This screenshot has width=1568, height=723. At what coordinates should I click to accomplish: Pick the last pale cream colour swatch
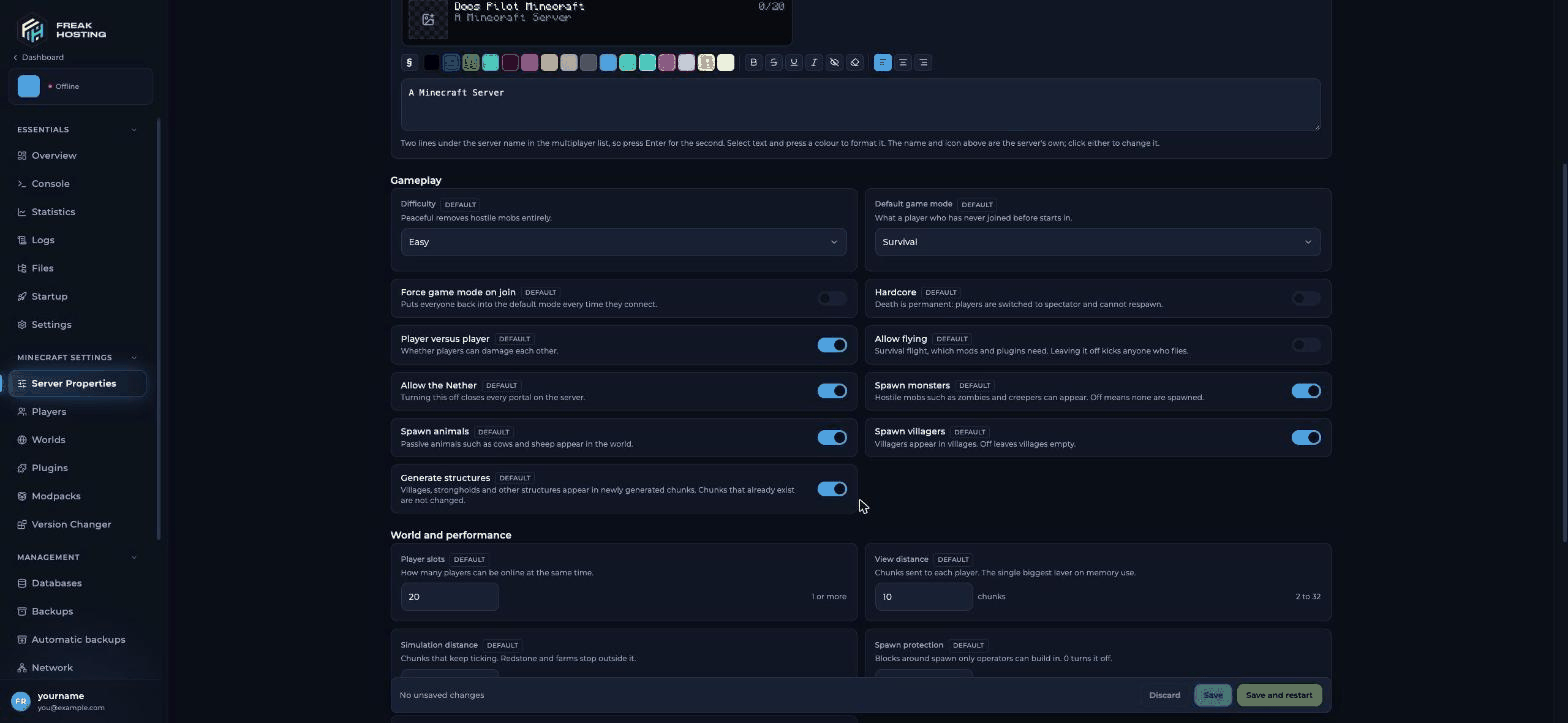(726, 62)
